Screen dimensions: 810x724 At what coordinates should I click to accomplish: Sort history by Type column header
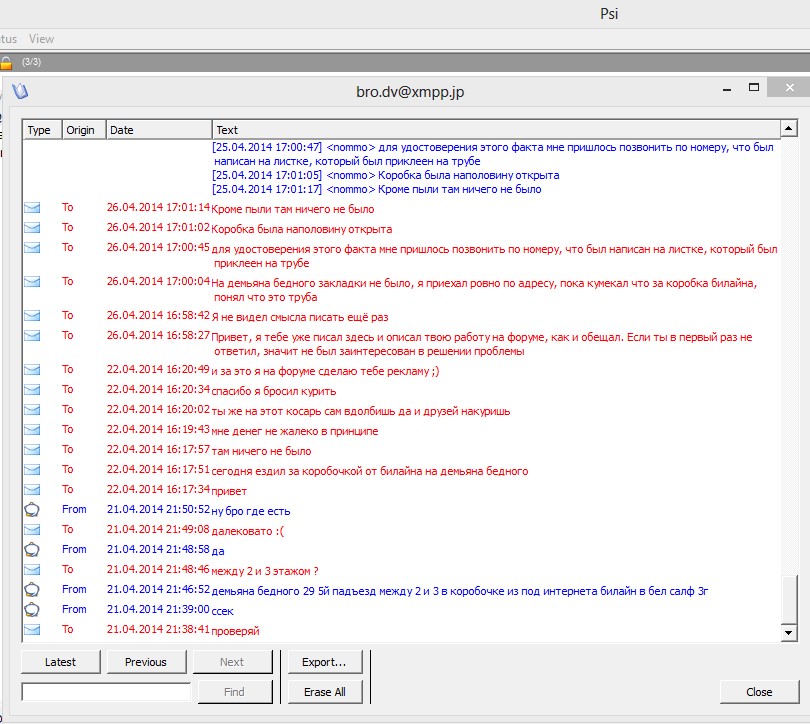click(42, 130)
